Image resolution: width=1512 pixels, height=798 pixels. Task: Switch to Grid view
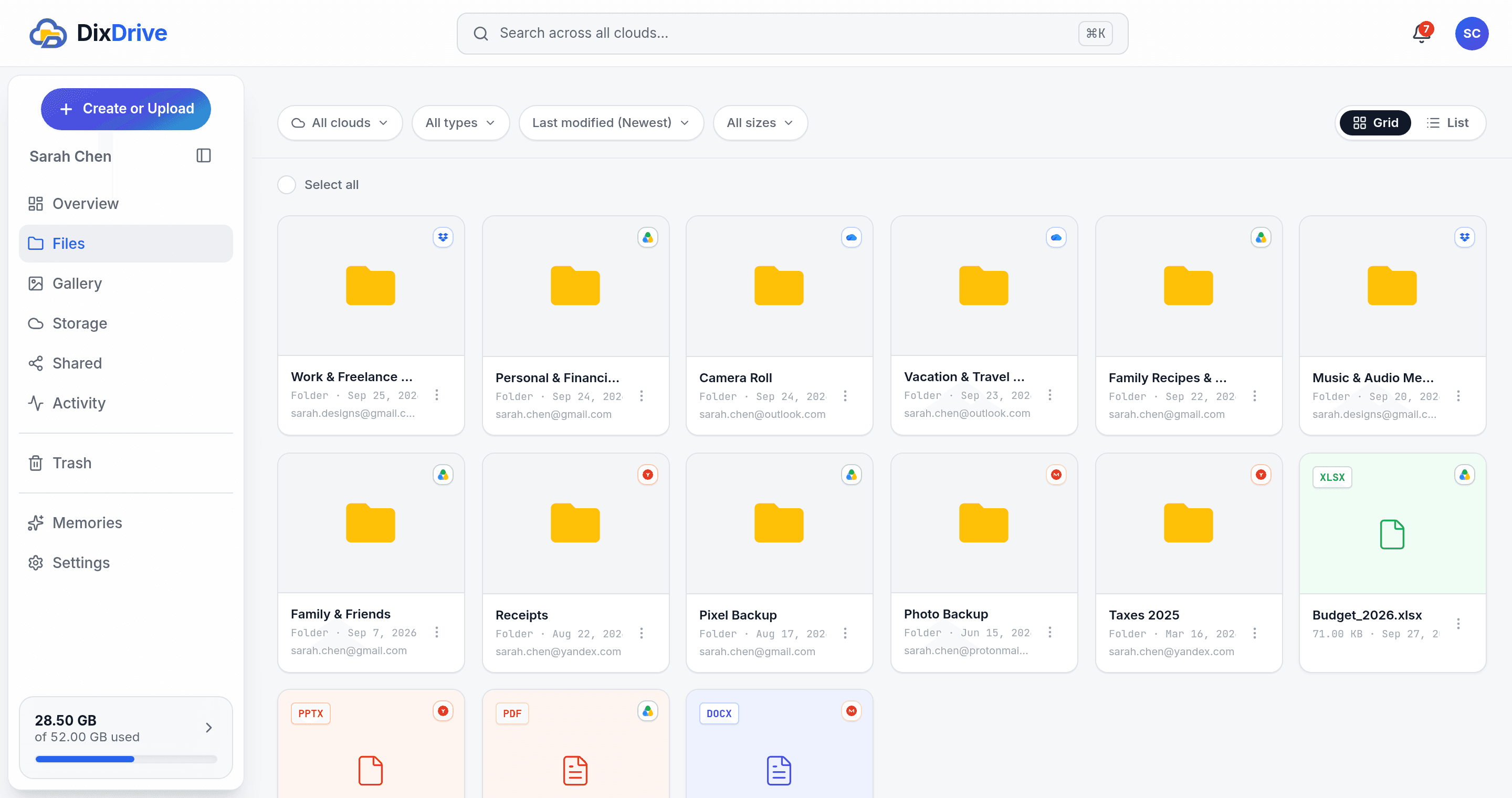coord(1375,123)
